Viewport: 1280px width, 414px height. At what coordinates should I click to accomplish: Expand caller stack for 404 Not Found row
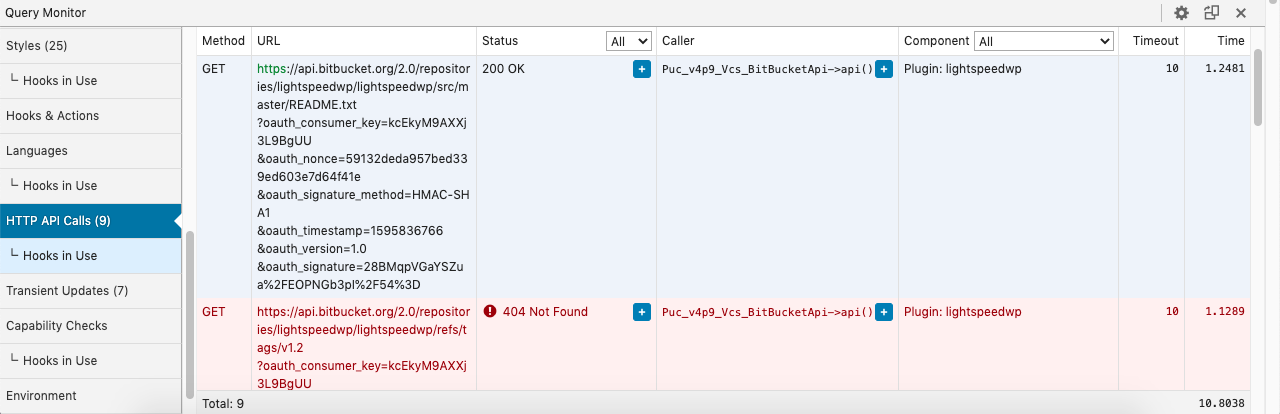coord(884,312)
